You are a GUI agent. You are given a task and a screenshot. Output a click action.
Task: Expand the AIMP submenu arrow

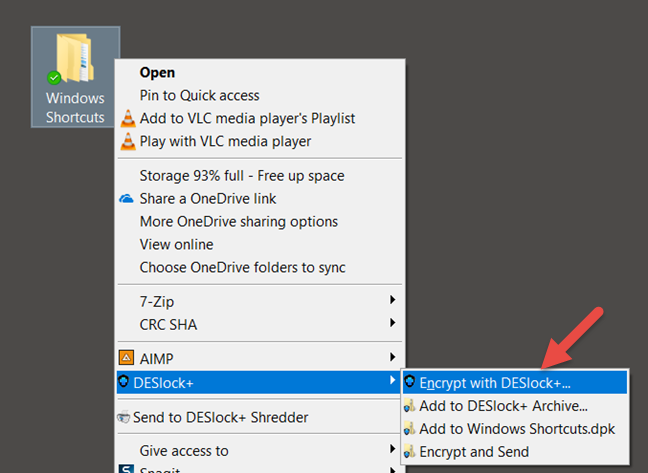tap(392, 357)
